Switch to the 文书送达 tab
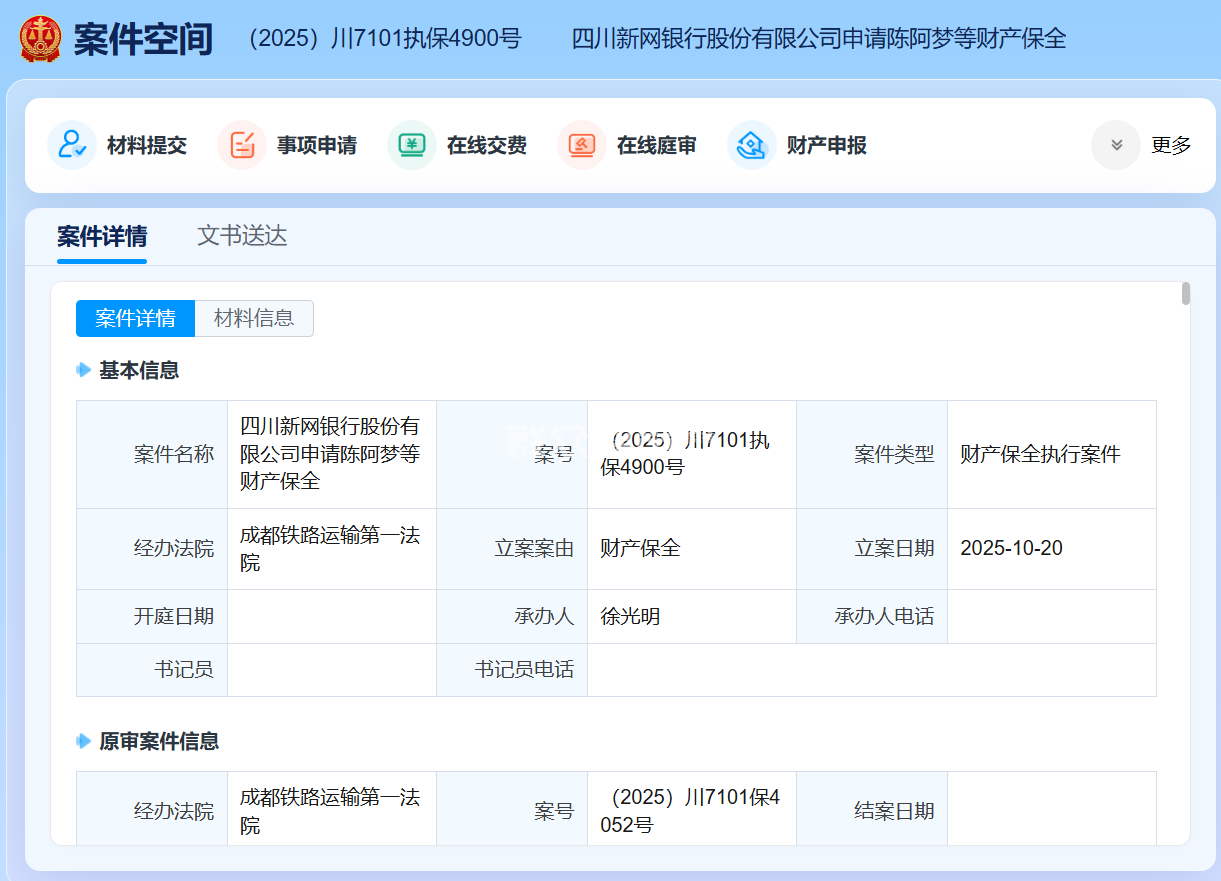 click(242, 236)
